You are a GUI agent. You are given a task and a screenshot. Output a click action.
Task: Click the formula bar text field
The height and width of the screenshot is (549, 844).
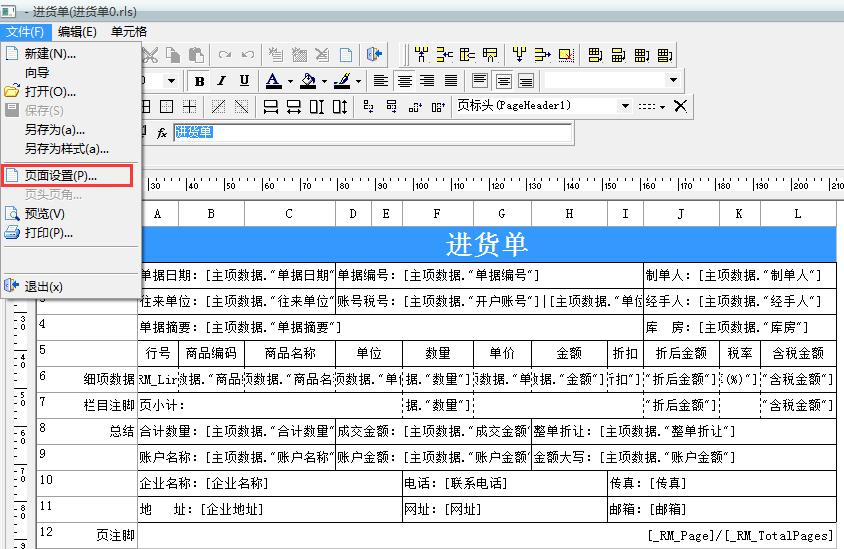pyautogui.click(x=372, y=133)
